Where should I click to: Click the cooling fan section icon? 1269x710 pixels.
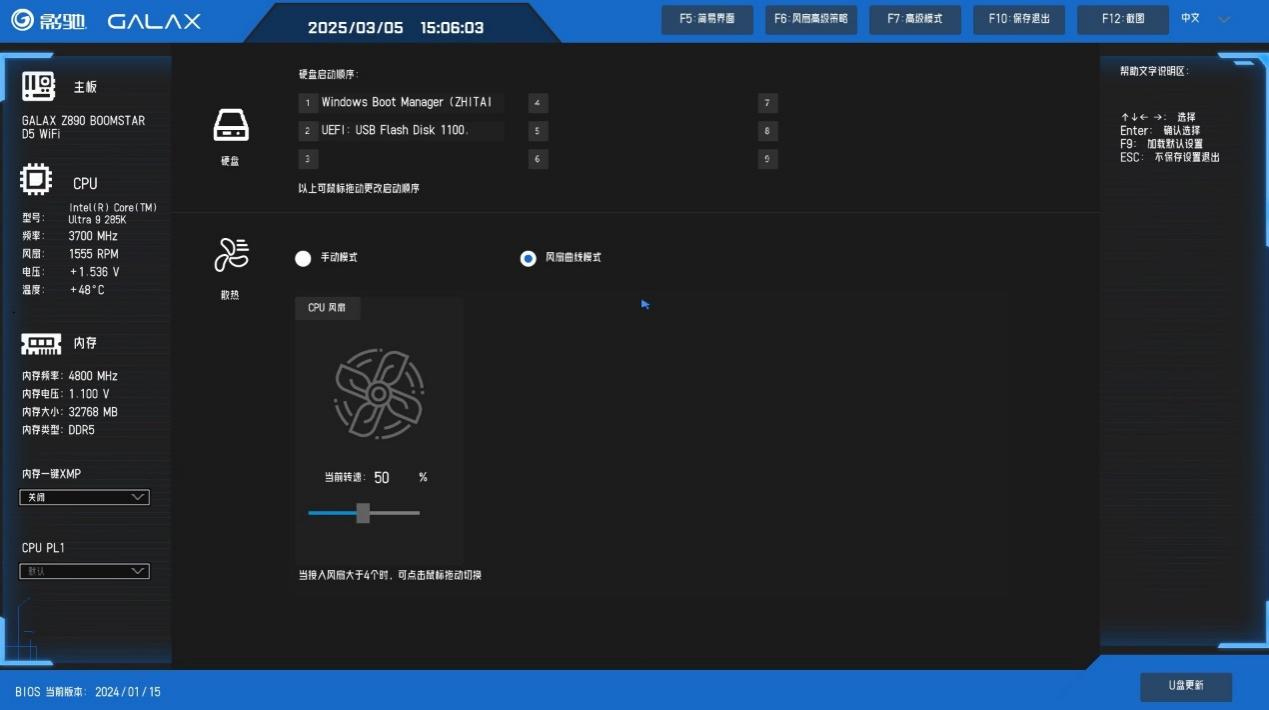[231, 255]
